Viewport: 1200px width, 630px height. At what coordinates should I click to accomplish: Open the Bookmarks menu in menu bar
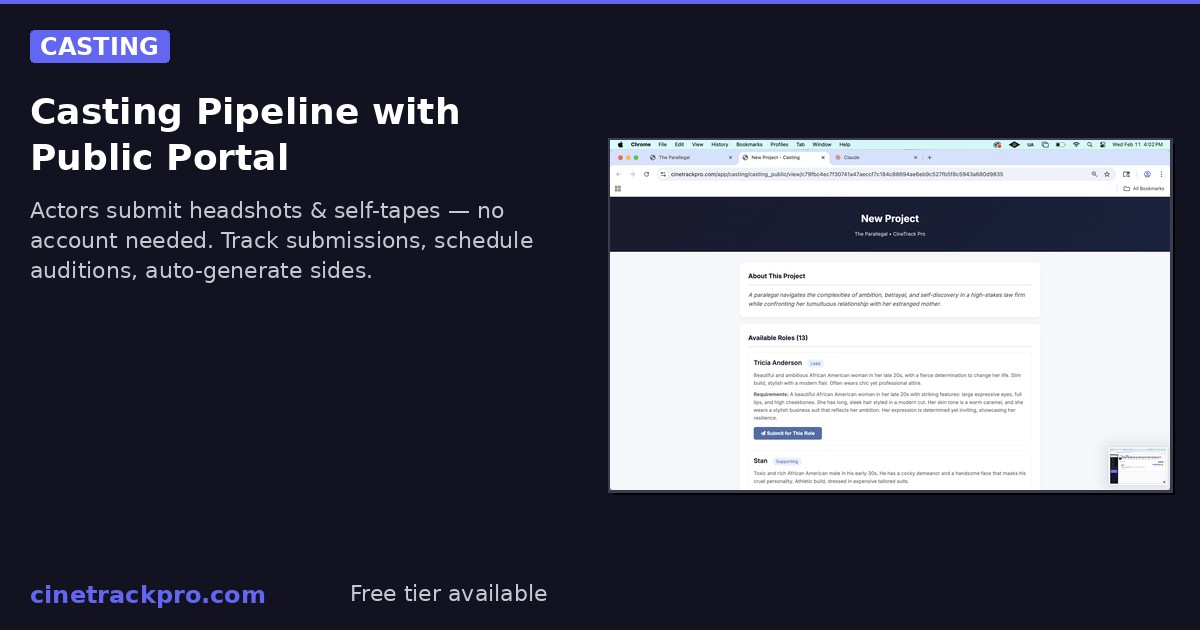pos(749,144)
